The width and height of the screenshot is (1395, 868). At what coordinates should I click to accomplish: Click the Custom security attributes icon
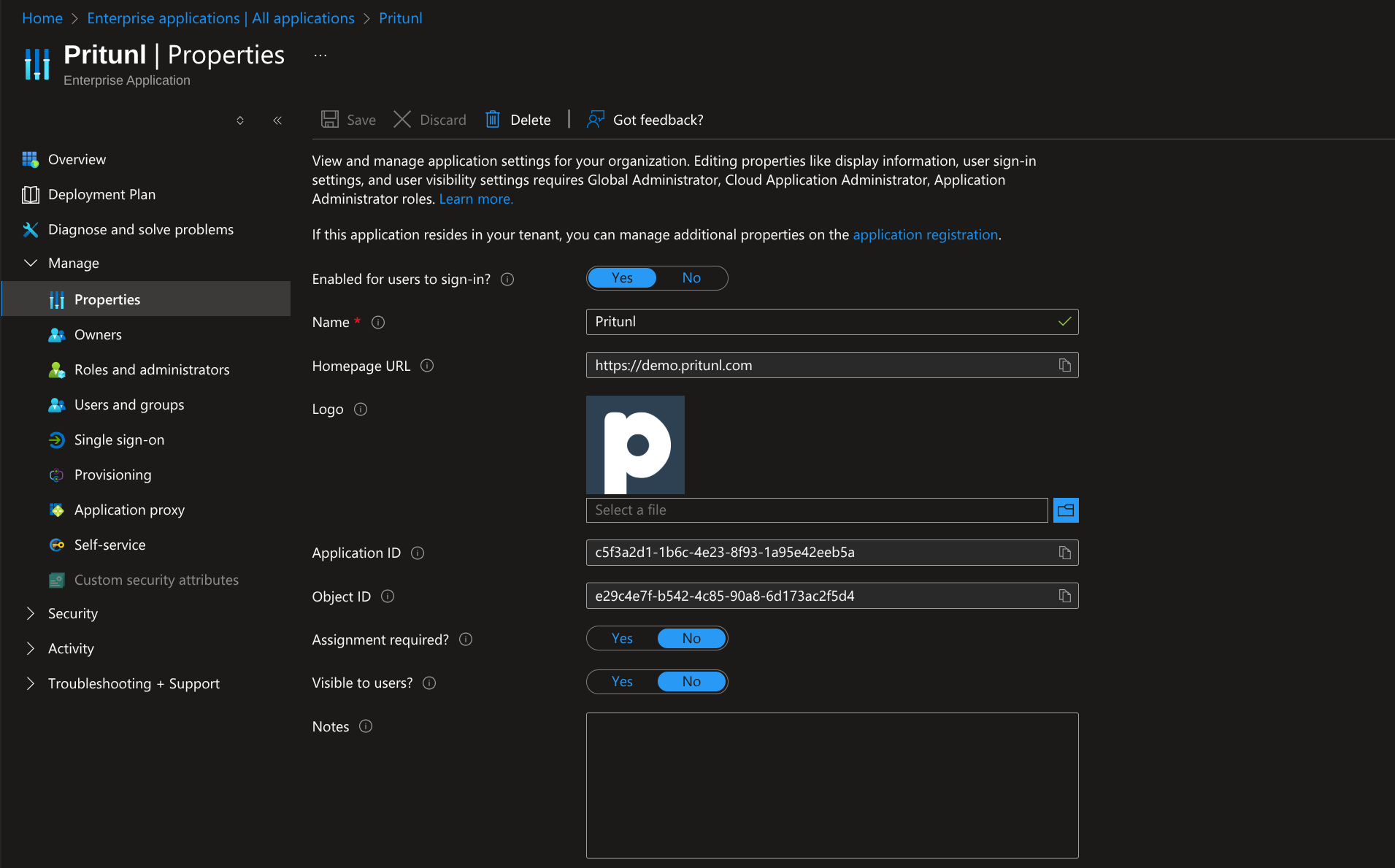click(56, 580)
